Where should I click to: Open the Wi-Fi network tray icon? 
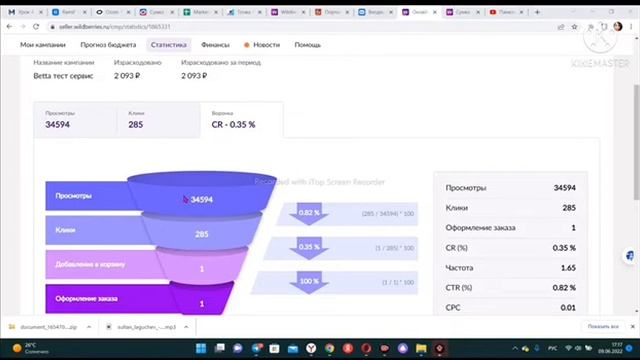[568, 348]
